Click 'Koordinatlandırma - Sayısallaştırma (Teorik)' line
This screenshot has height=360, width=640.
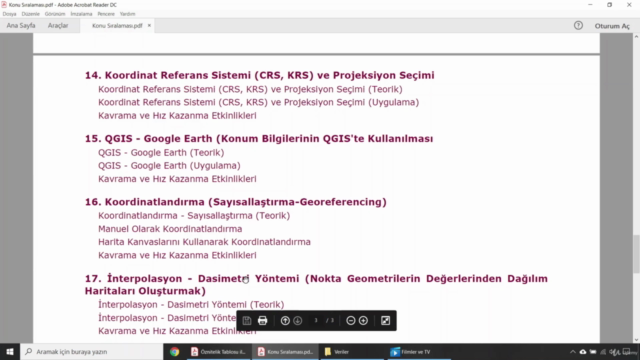pos(194,215)
